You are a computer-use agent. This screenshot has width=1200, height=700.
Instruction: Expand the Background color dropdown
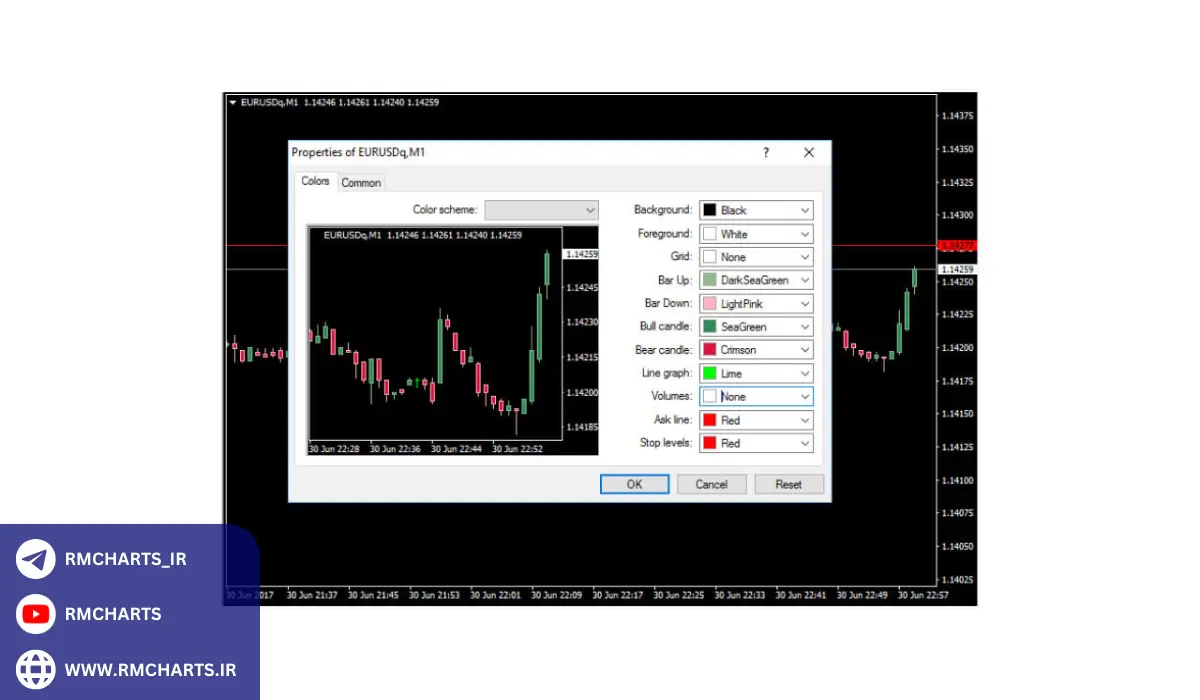[x=805, y=210]
